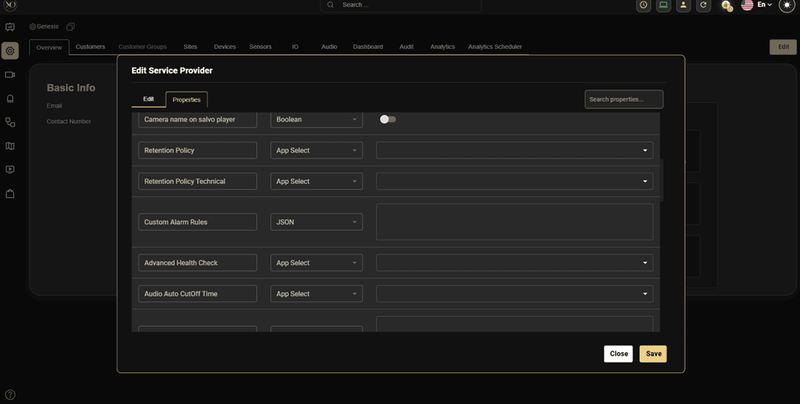Switch to the Edit tab in dialog

tap(148, 99)
